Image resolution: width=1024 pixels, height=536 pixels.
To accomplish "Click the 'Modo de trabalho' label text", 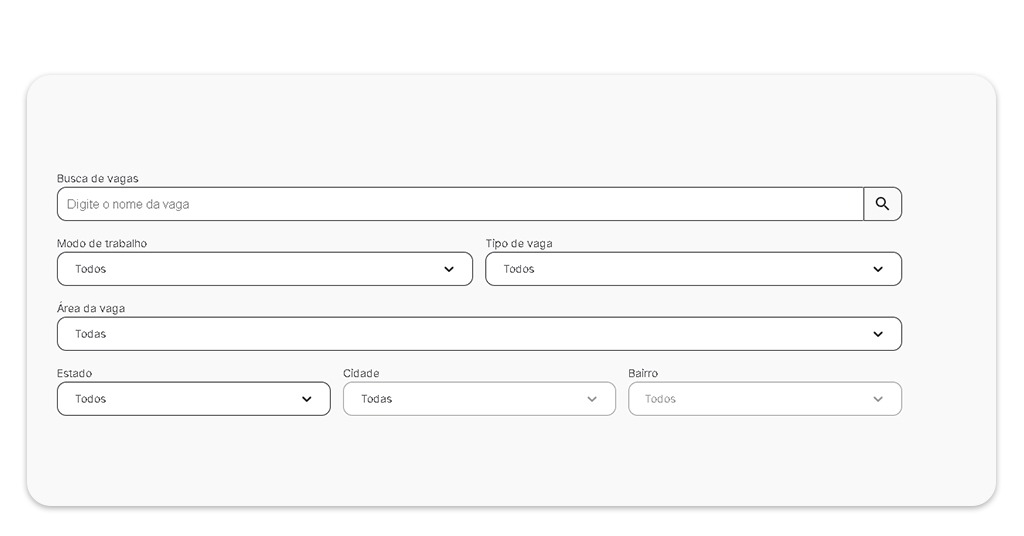I will [x=102, y=244].
